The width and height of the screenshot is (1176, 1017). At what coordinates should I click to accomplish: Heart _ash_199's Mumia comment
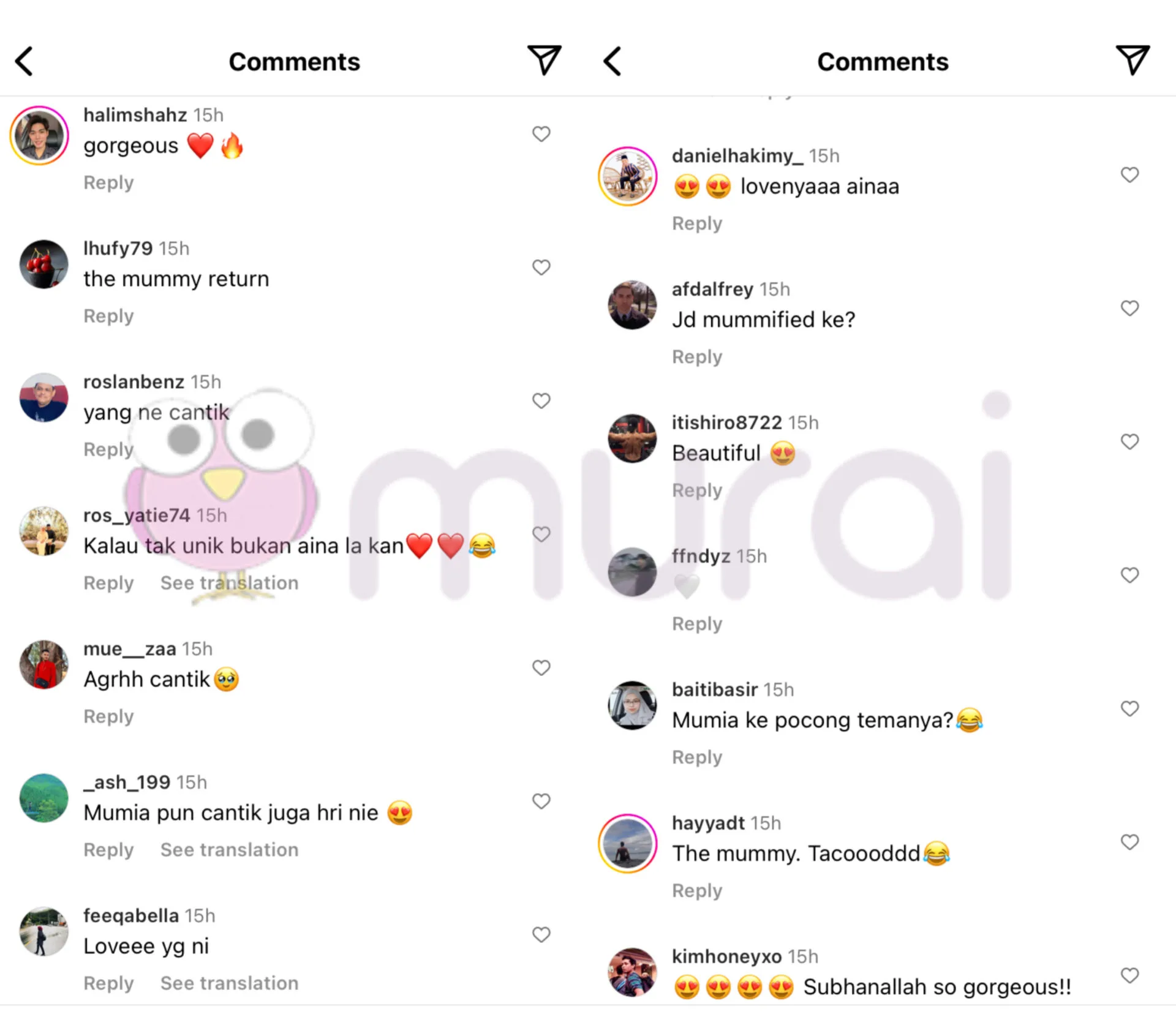[x=541, y=801]
